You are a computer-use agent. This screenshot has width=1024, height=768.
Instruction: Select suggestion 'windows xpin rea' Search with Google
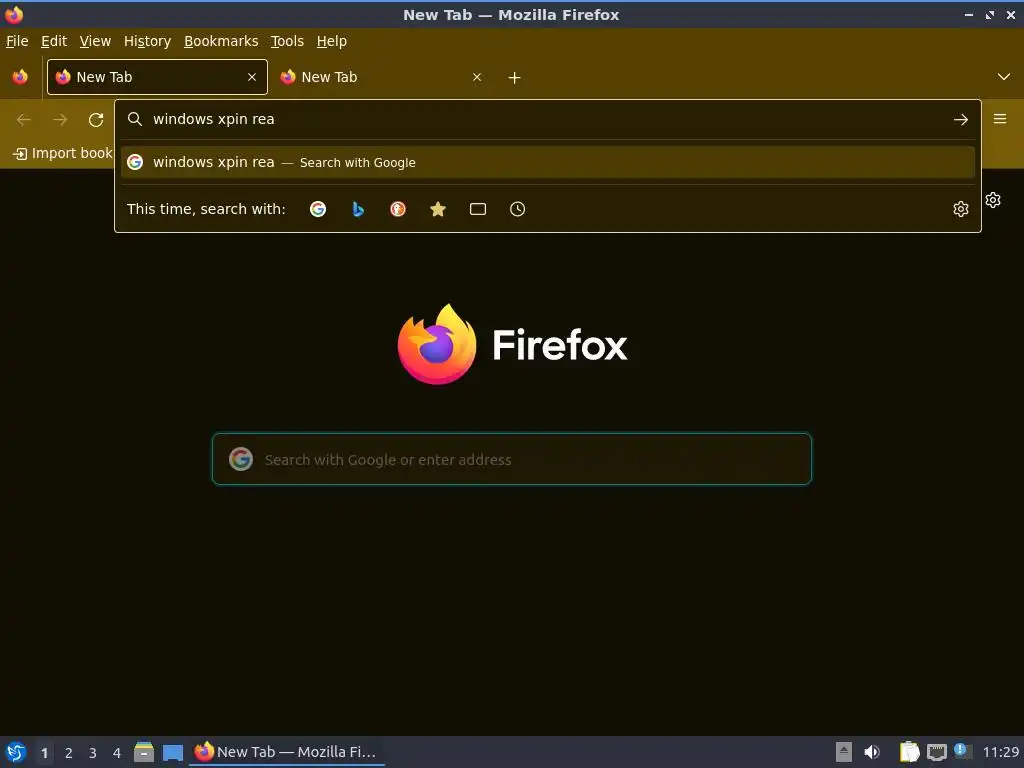(x=548, y=162)
